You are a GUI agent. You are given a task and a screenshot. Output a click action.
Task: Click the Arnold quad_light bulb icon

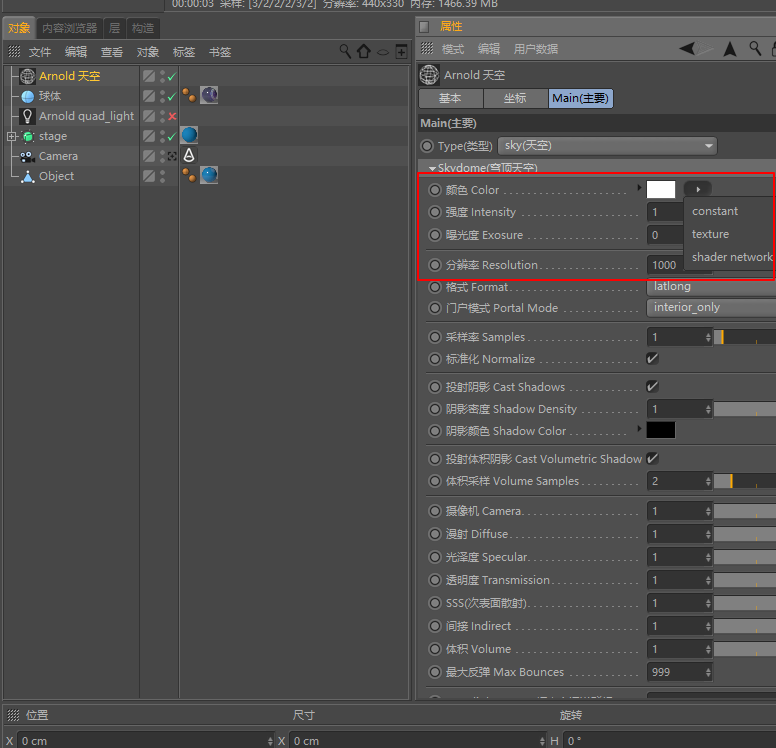click(28, 116)
